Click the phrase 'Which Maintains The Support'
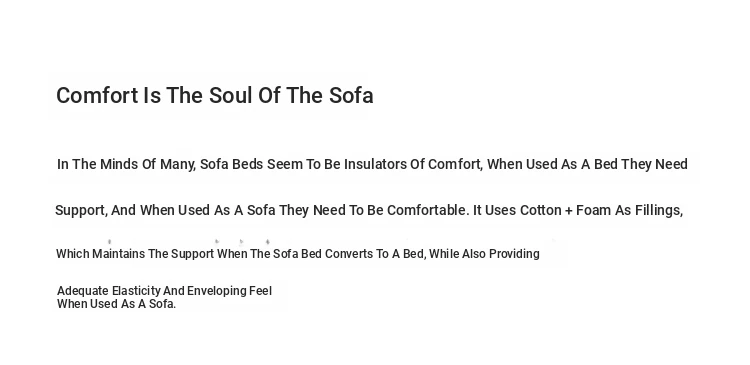The height and width of the screenshot is (365, 750). (x=135, y=254)
